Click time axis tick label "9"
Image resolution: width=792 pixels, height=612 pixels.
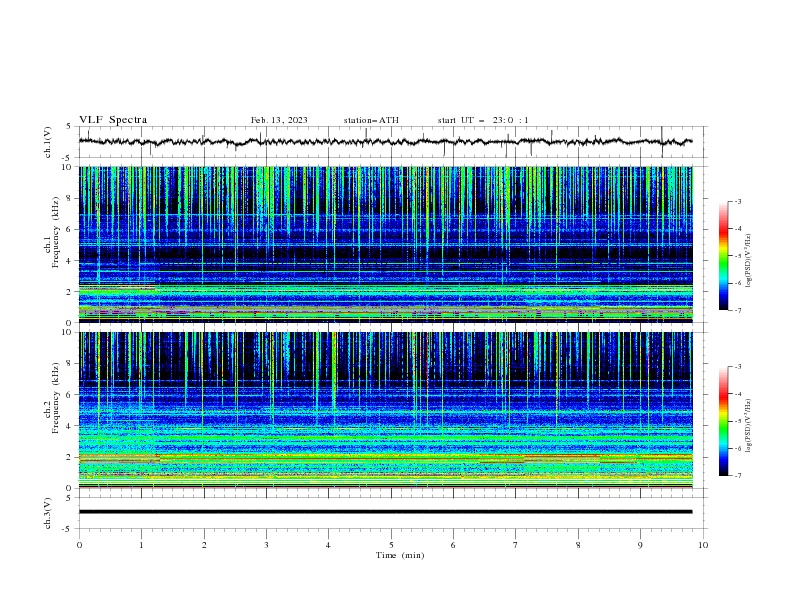coord(640,545)
